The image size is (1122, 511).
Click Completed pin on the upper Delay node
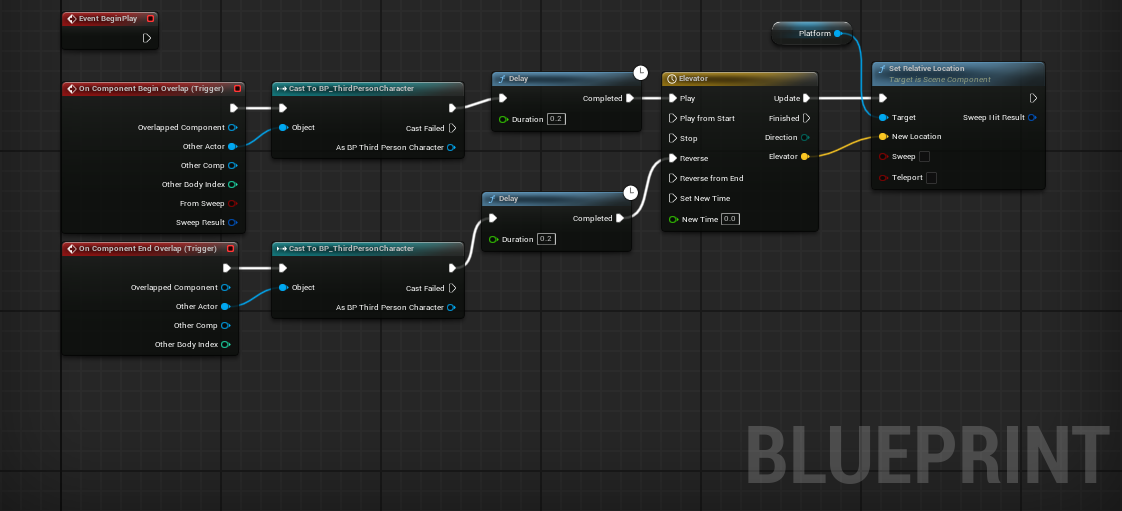click(x=630, y=99)
